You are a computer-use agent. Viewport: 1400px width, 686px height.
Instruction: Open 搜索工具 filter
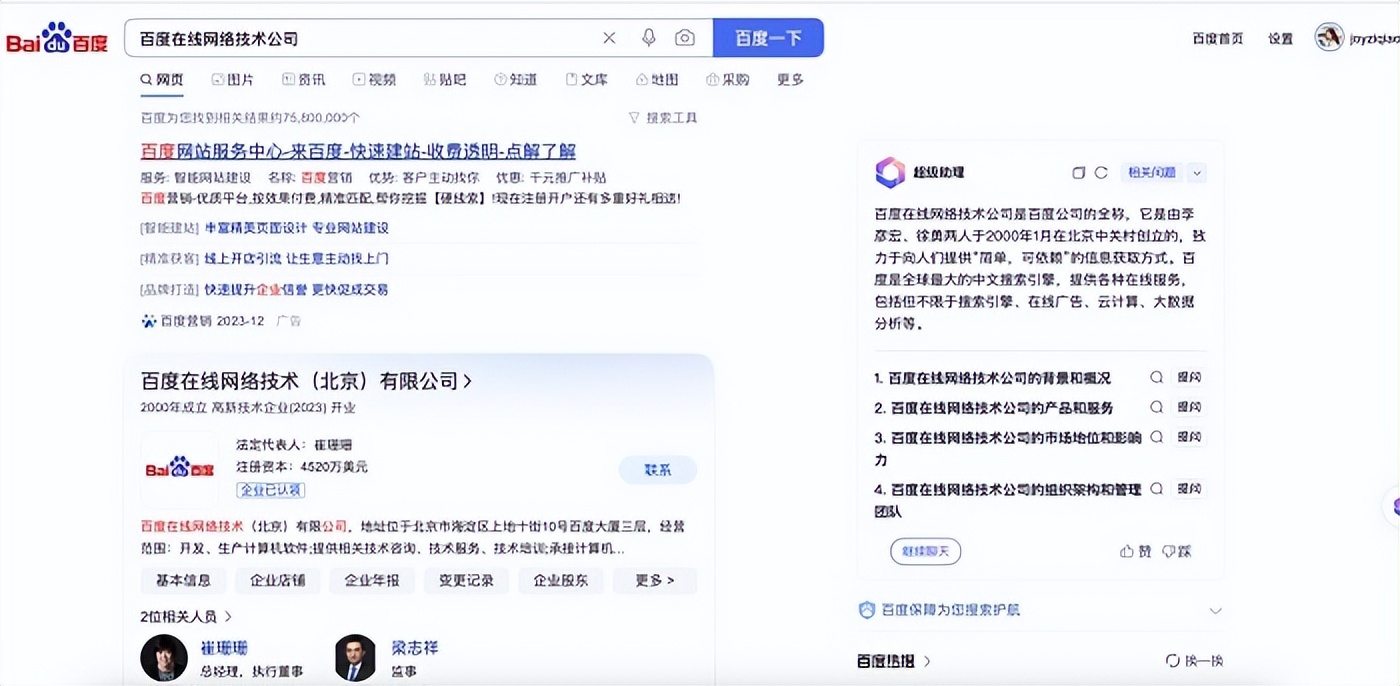[x=663, y=118]
